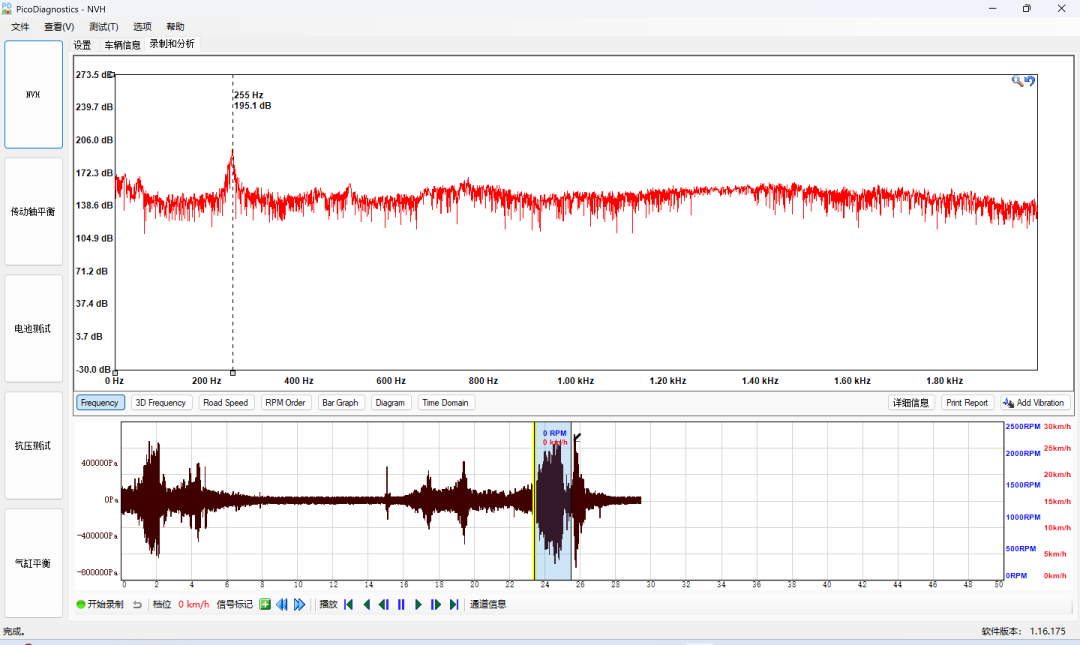Viewport: 1080px width, 645px height.
Task: Switch to the 车辆信息 tab
Action: click(x=122, y=45)
